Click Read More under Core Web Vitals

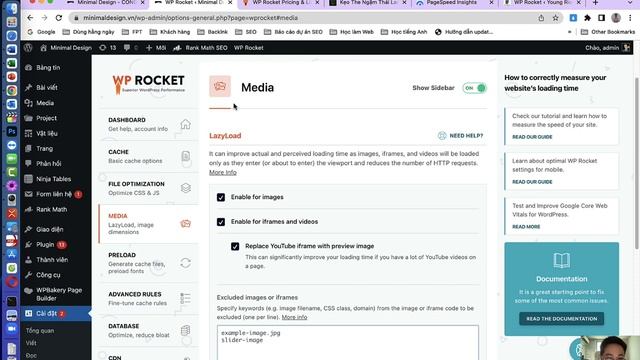point(526,227)
